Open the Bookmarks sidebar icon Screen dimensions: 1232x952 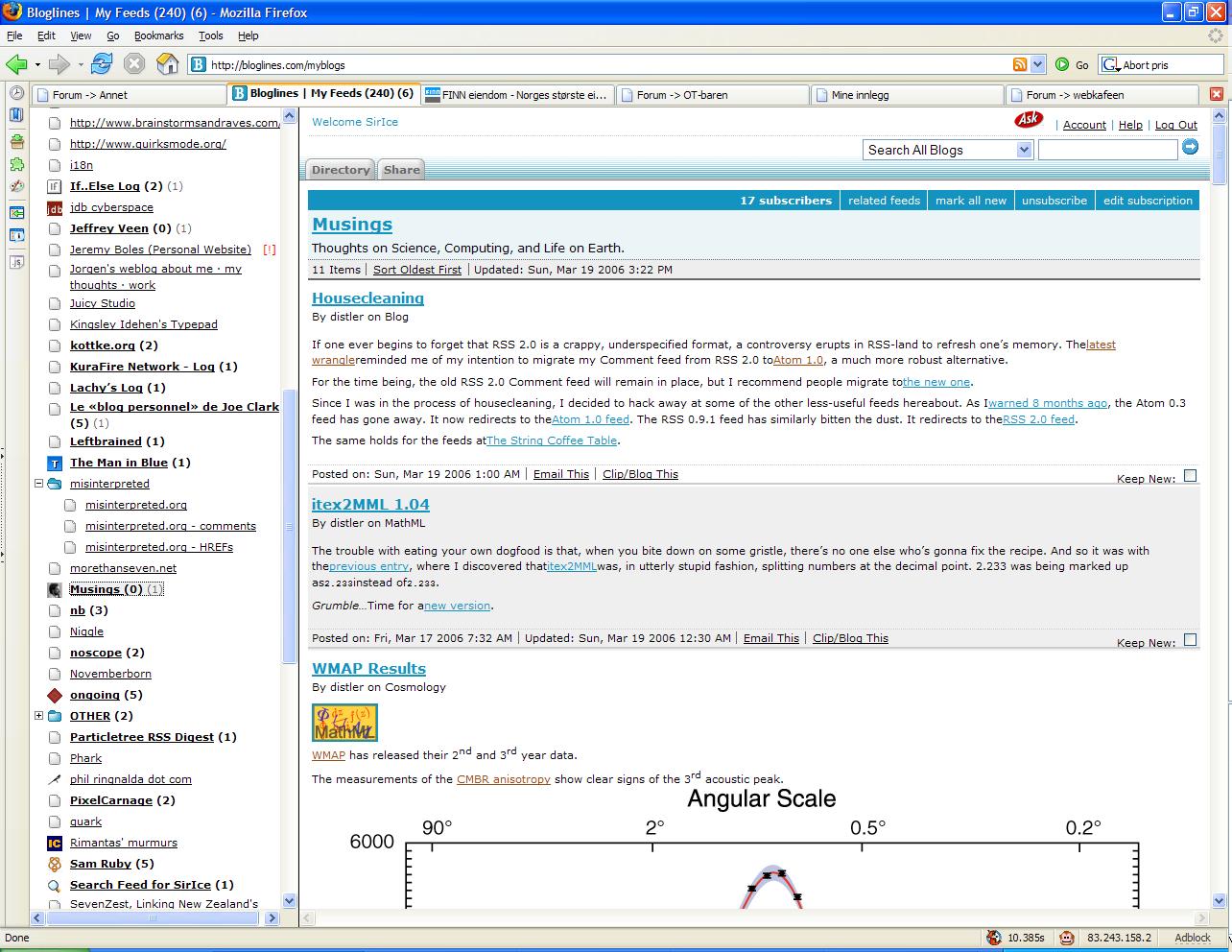[16, 114]
